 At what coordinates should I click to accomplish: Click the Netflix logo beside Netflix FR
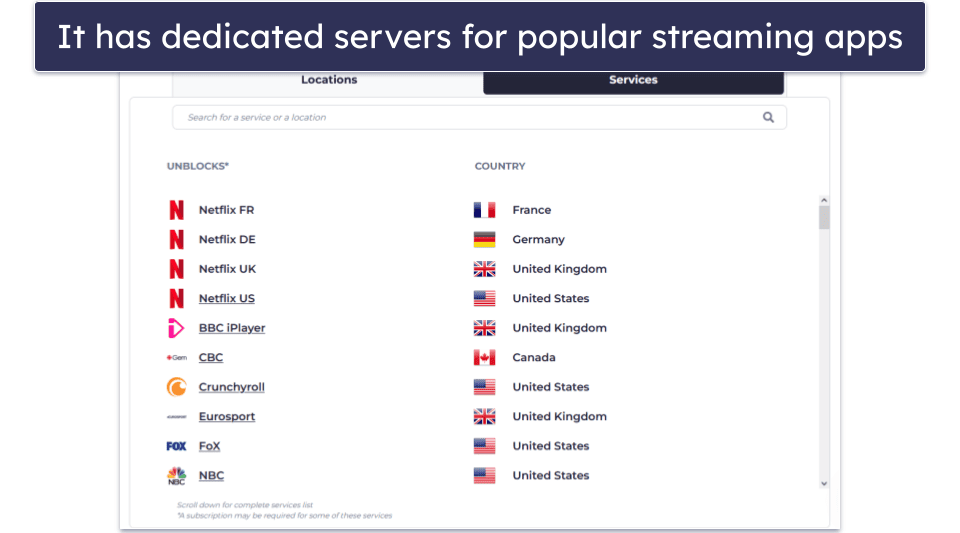pos(176,210)
